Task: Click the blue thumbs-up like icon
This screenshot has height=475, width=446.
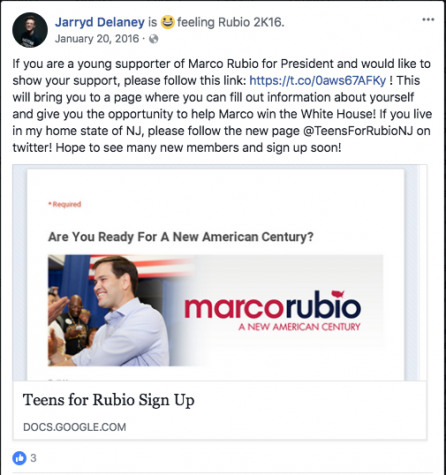Action: click(19, 458)
